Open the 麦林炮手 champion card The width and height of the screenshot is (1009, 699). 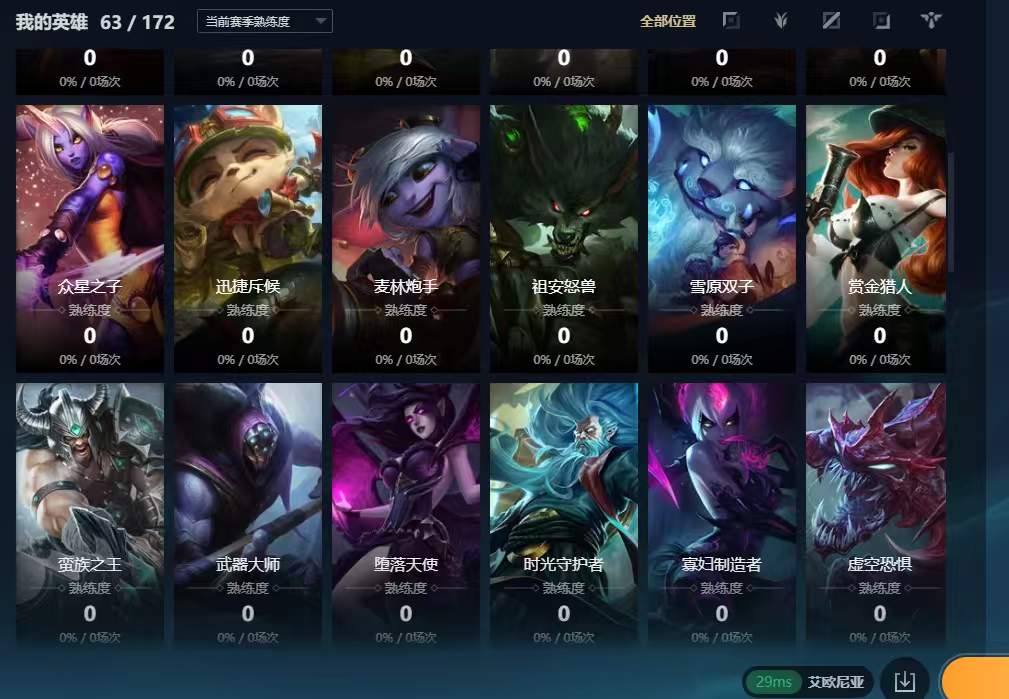406,239
